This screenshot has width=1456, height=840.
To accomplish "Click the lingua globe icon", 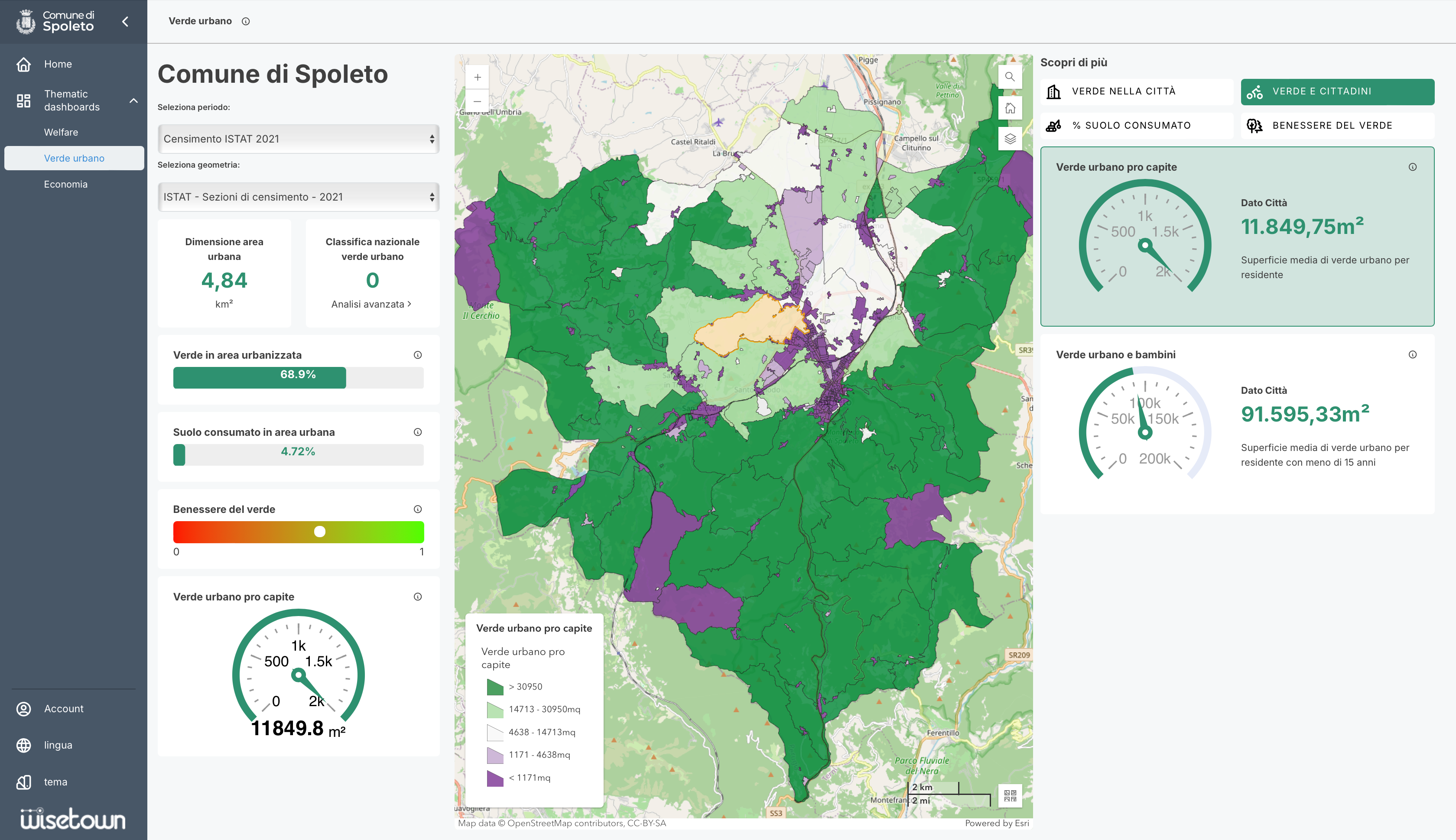I will coord(24,745).
